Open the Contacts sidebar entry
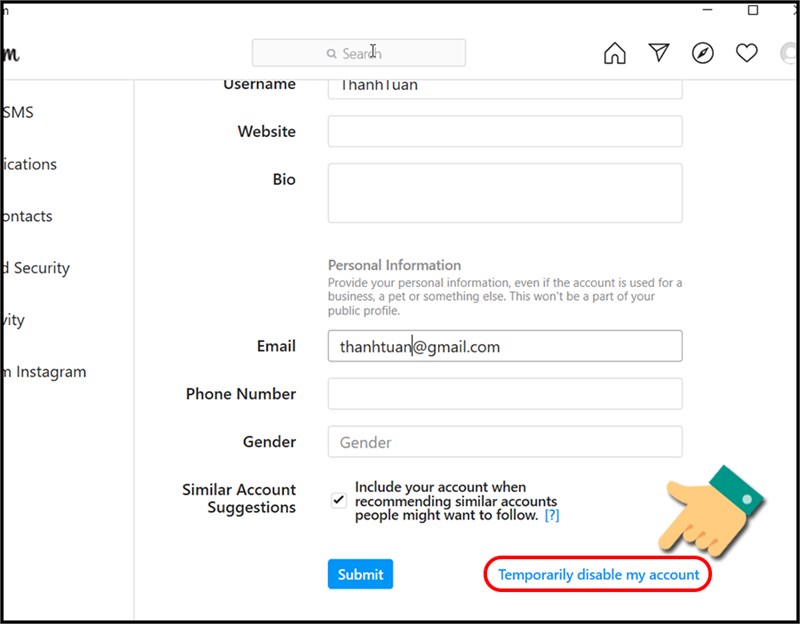800x624 pixels. click(27, 216)
